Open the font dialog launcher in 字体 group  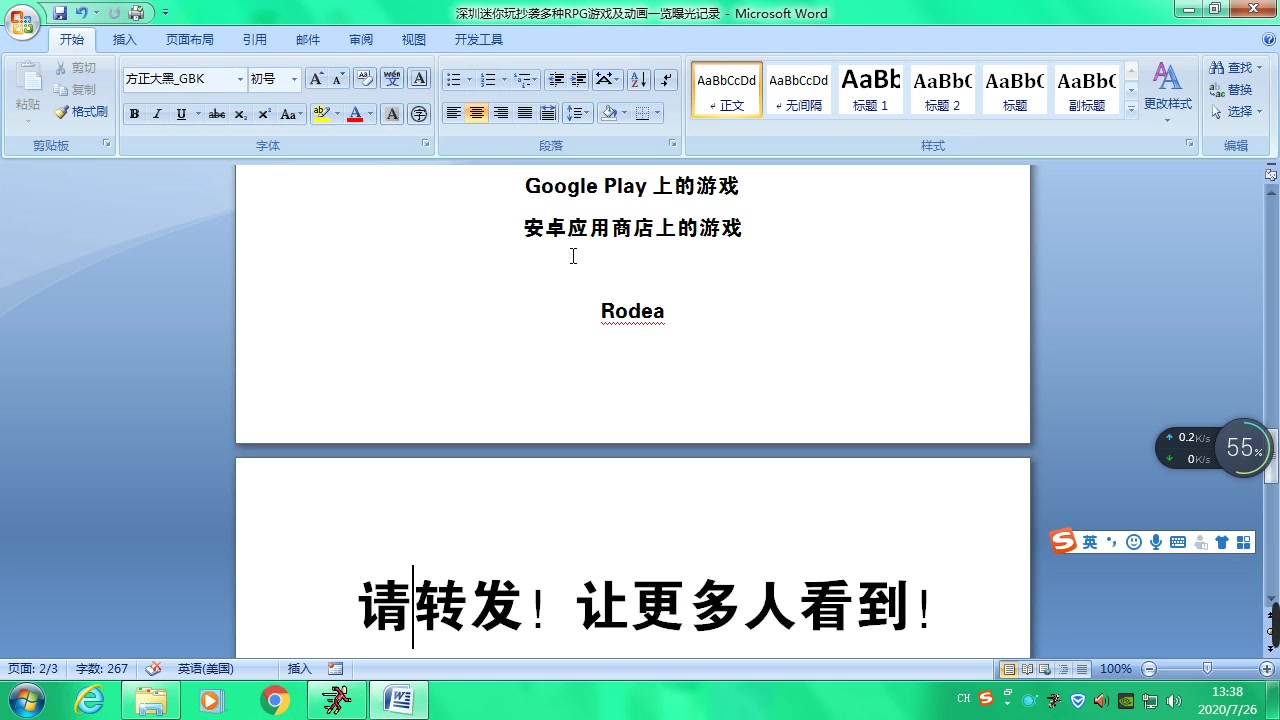click(x=425, y=144)
